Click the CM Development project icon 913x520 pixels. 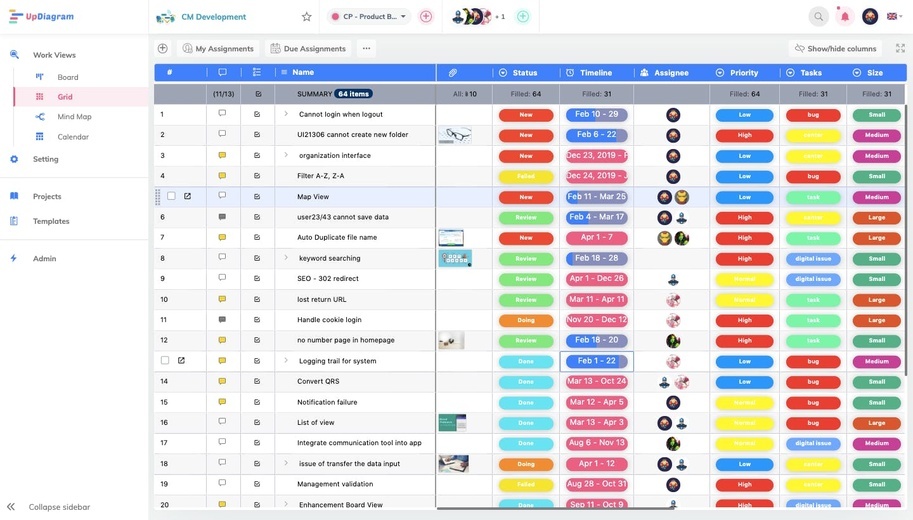[x=165, y=17]
